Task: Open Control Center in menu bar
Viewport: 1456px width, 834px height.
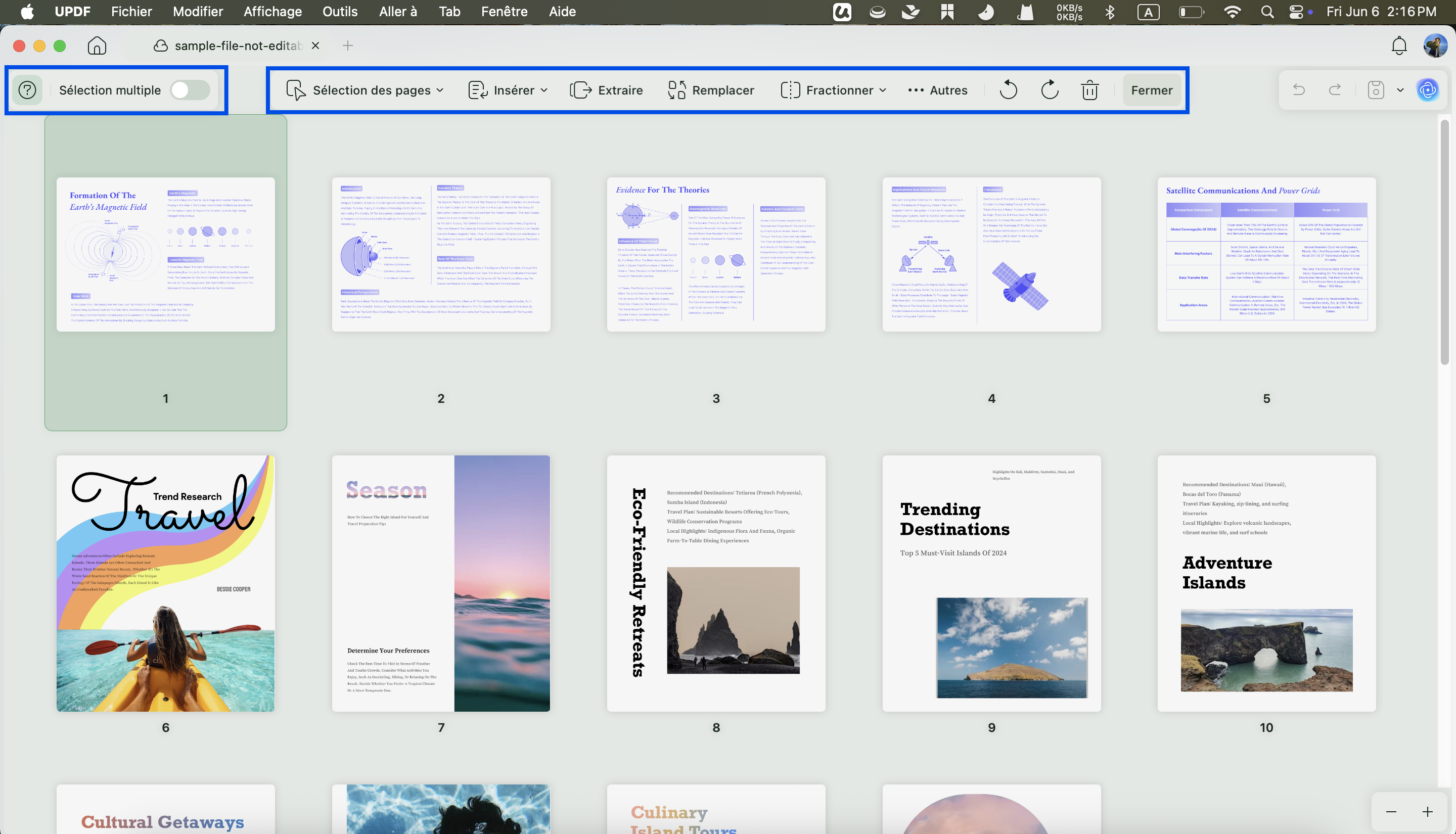Action: (x=1296, y=12)
